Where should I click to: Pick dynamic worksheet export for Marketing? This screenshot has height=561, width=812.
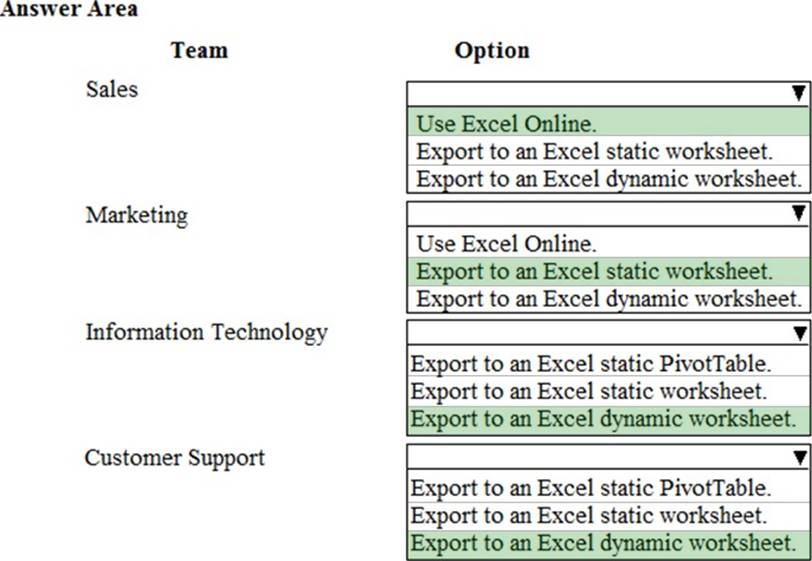[x=608, y=299]
